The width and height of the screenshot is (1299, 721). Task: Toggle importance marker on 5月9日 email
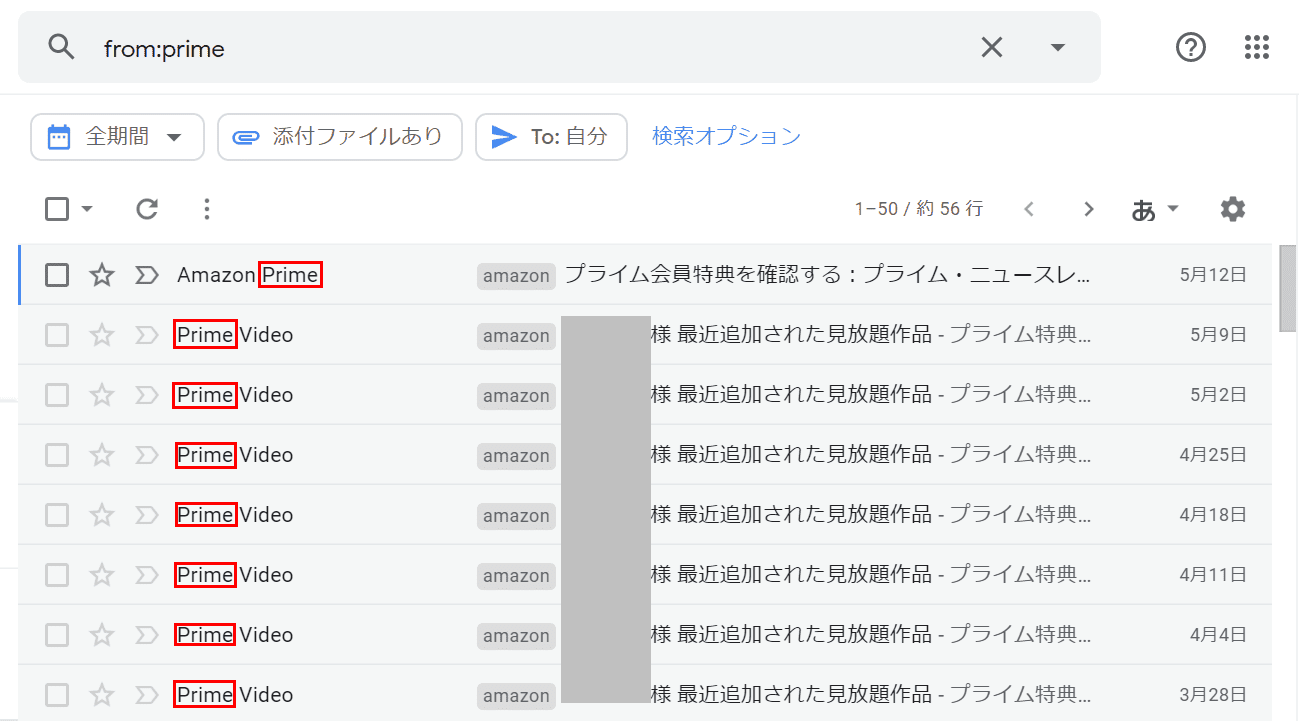[x=147, y=335]
